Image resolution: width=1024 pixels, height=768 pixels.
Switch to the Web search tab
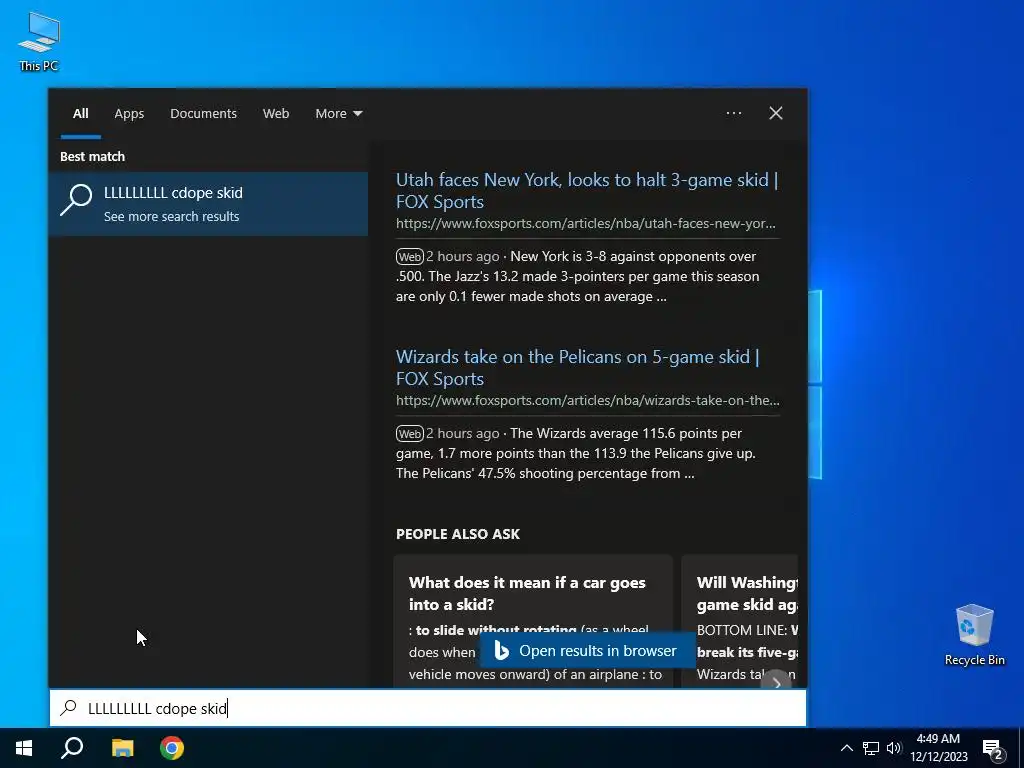276,114
